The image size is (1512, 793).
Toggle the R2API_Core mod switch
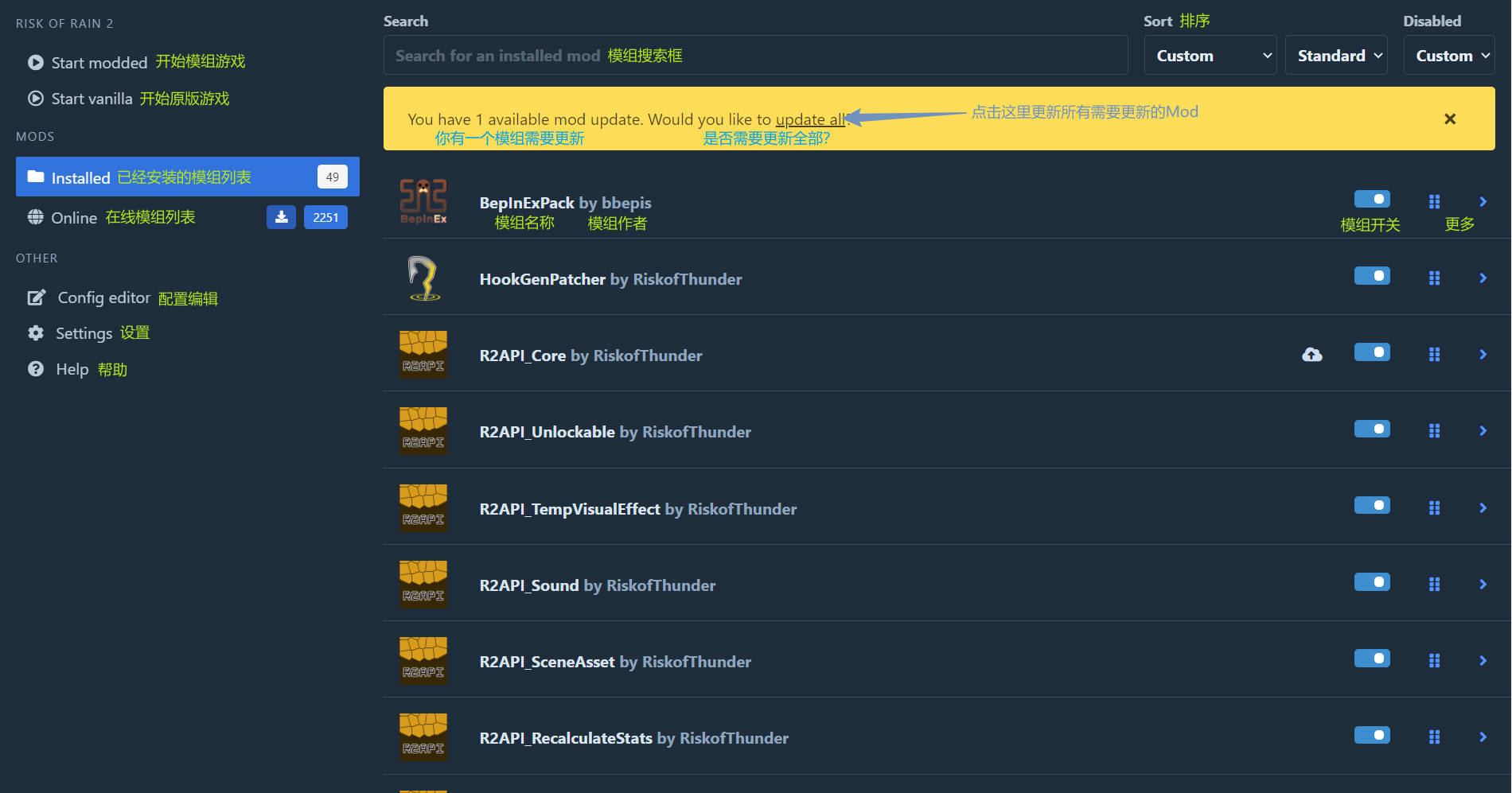tap(1372, 352)
